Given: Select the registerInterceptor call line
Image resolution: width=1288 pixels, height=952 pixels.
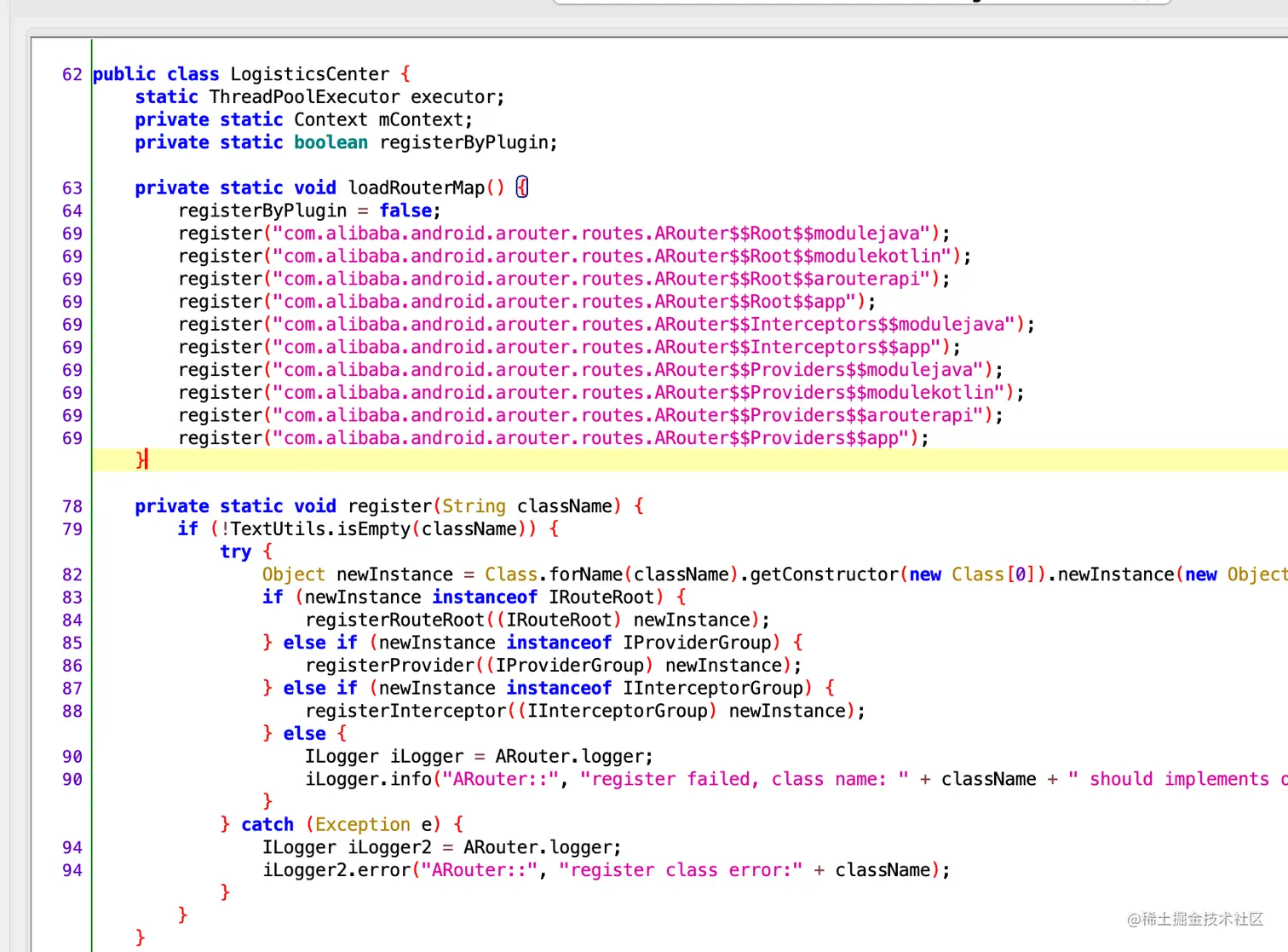Looking at the screenshot, I should [585, 711].
